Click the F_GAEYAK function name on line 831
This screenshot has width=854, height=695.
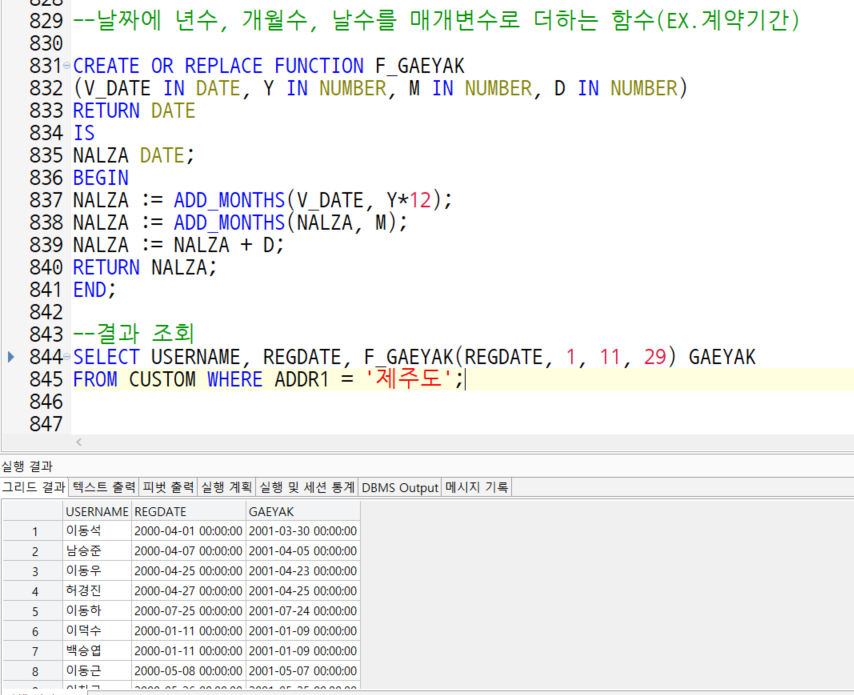420,66
